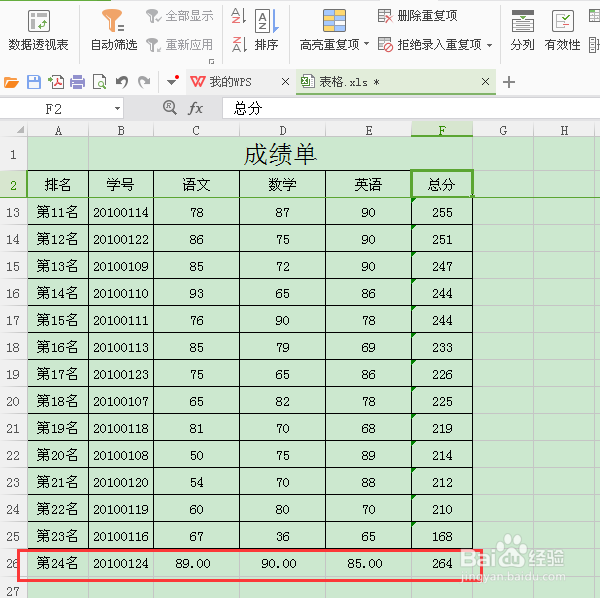Expand Highlight Duplicates dropdown arrow
The image size is (600, 598).
click(366, 44)
